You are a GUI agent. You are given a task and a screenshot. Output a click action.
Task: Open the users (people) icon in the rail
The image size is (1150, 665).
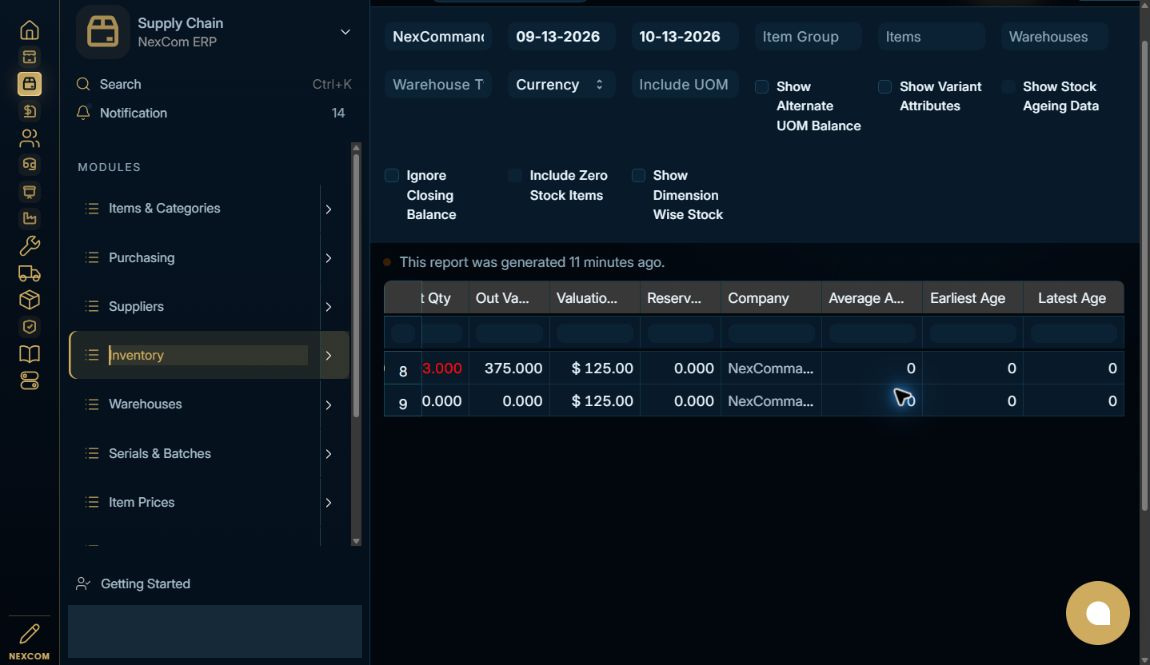click(29, 138)
